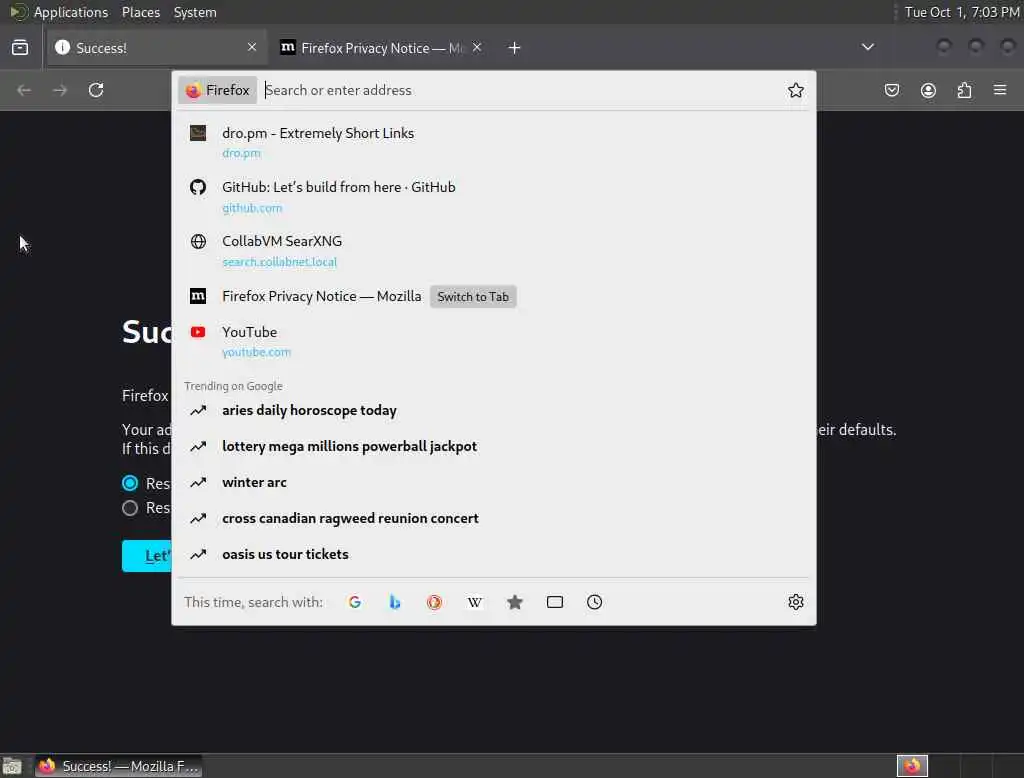Search trending cross canadian ragweed reunion concert

point(494,518)
